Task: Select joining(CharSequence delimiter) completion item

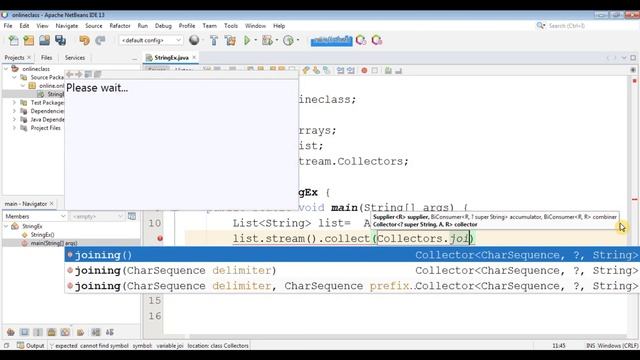Action: coord(352,270)
